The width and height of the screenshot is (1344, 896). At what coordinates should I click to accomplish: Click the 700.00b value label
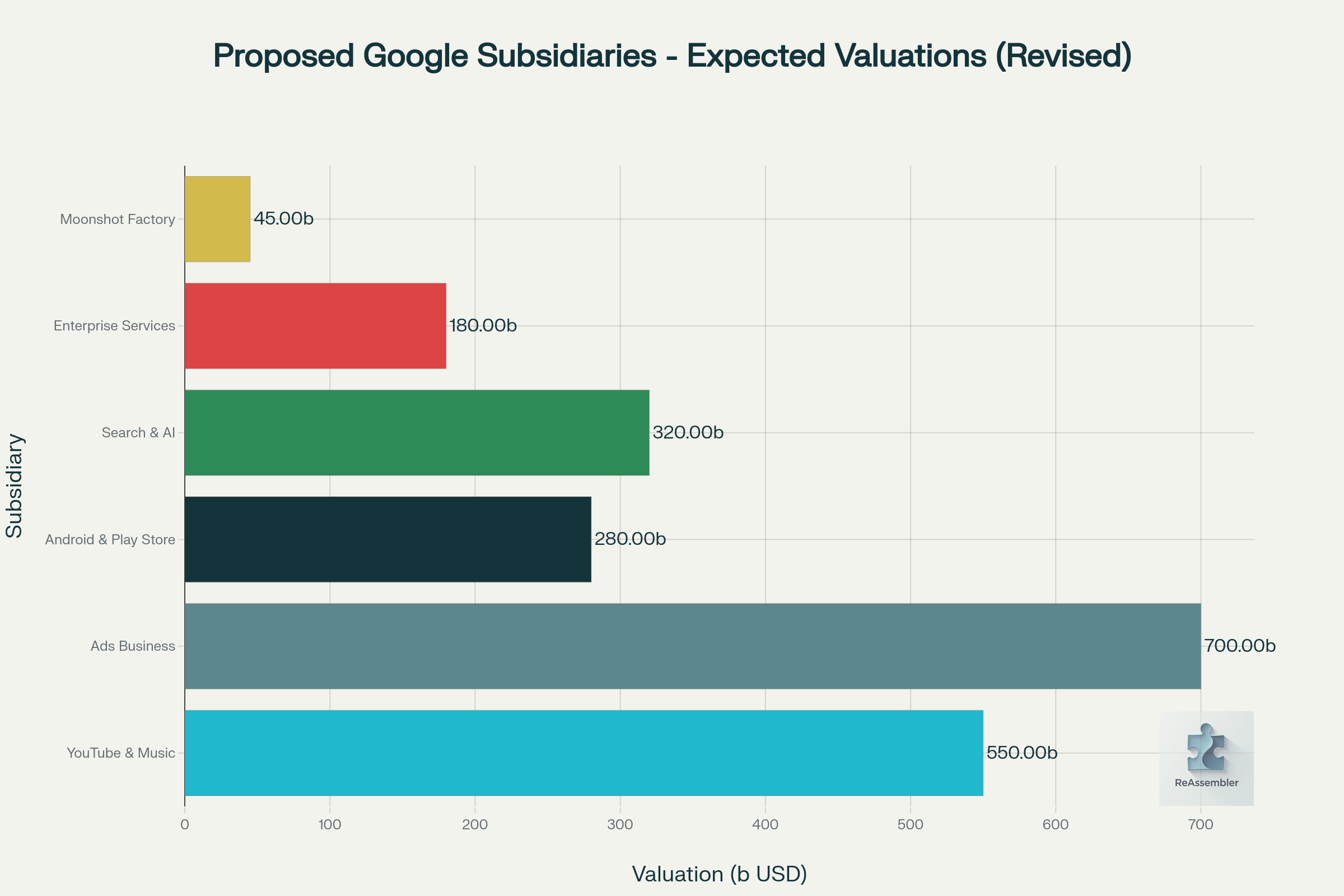pyautogui.click(x=1239, y=646)
